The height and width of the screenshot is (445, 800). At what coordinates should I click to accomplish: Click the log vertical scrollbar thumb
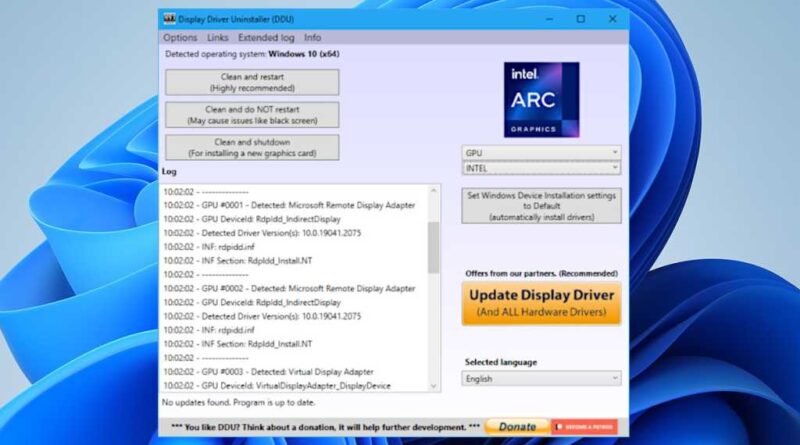click(434, 248)
